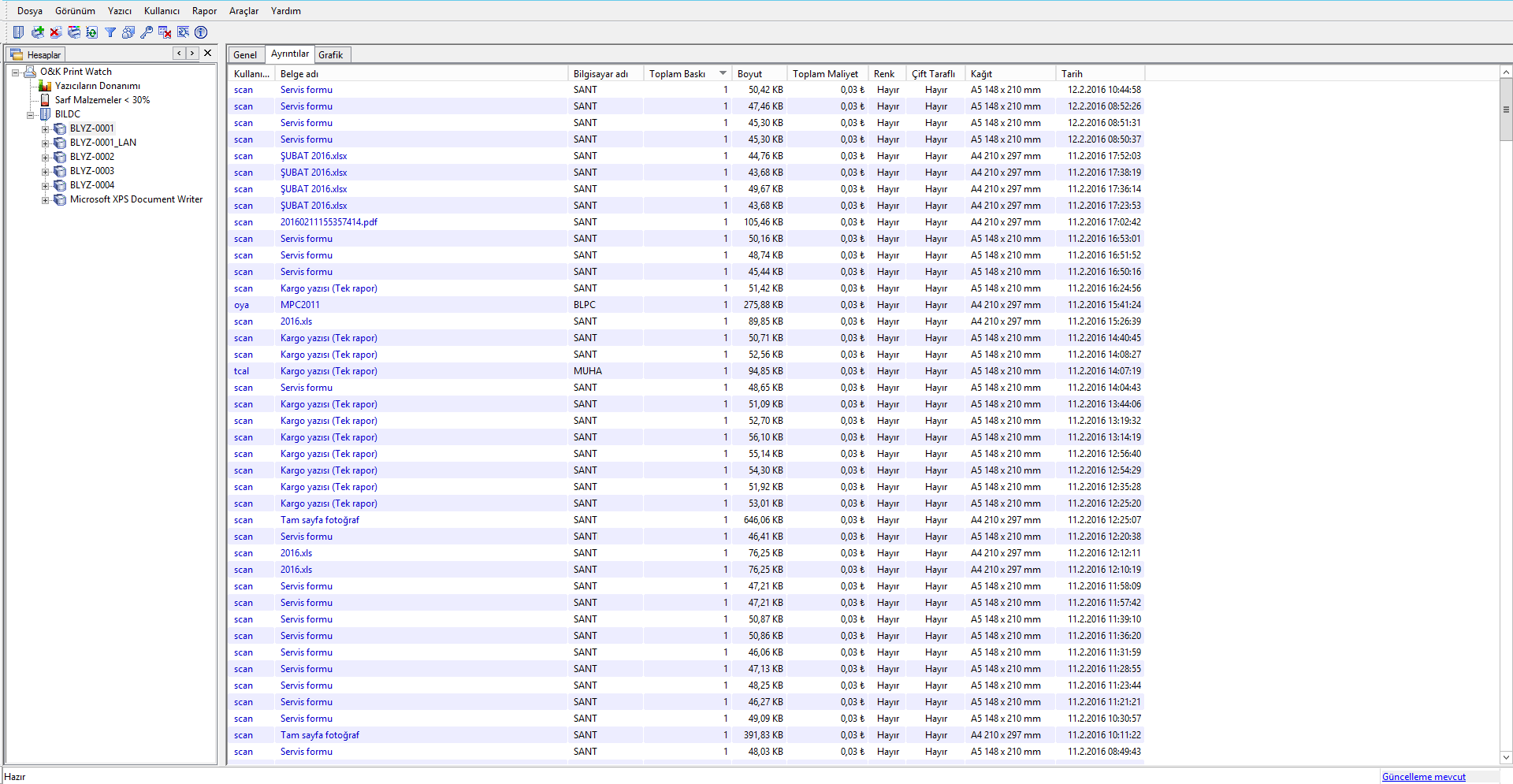Expand the BLYZ-0002 node
This screenshot has height=784, width=1513.
click(x=45, y=158)
